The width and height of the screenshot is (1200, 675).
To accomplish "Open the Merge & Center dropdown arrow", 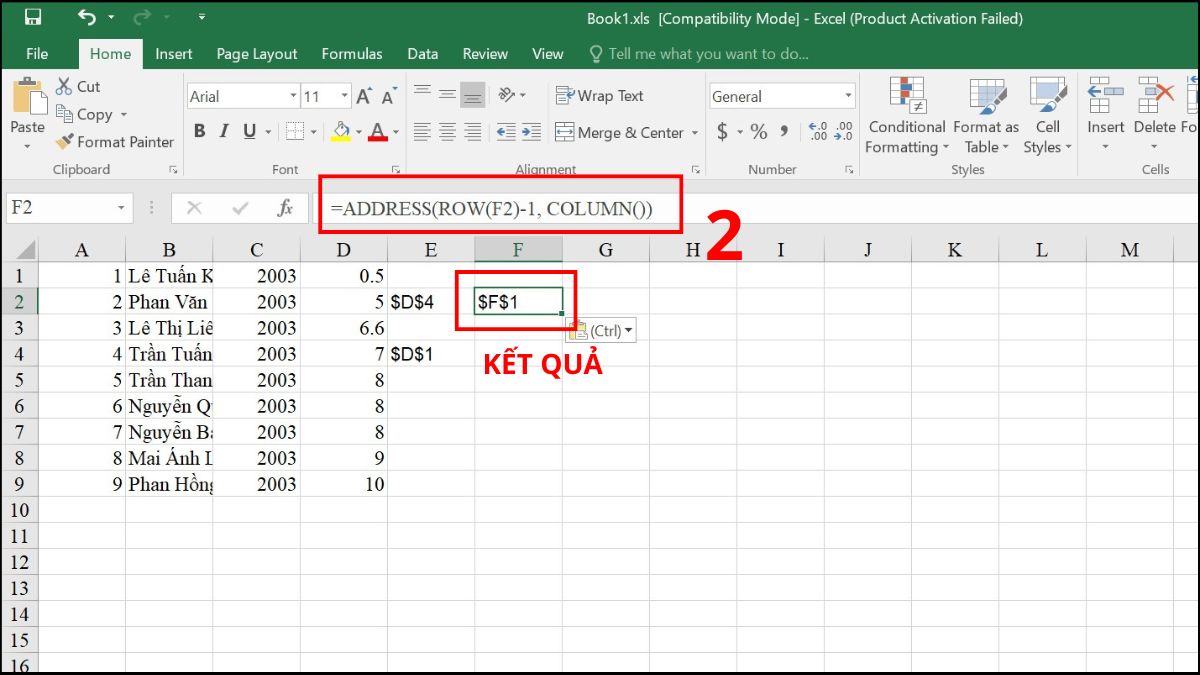I will click(697, 132).
